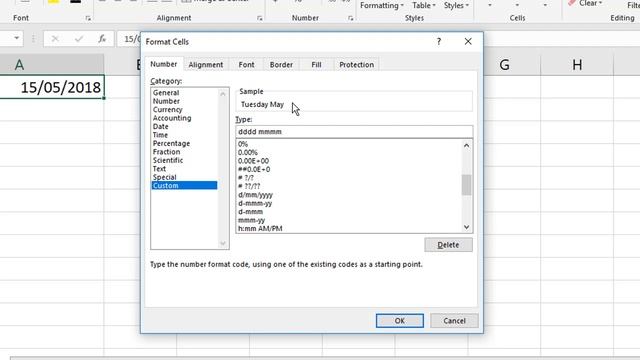Select Custom category
This screenshot has height=360, width=640.
click(184, 185)
